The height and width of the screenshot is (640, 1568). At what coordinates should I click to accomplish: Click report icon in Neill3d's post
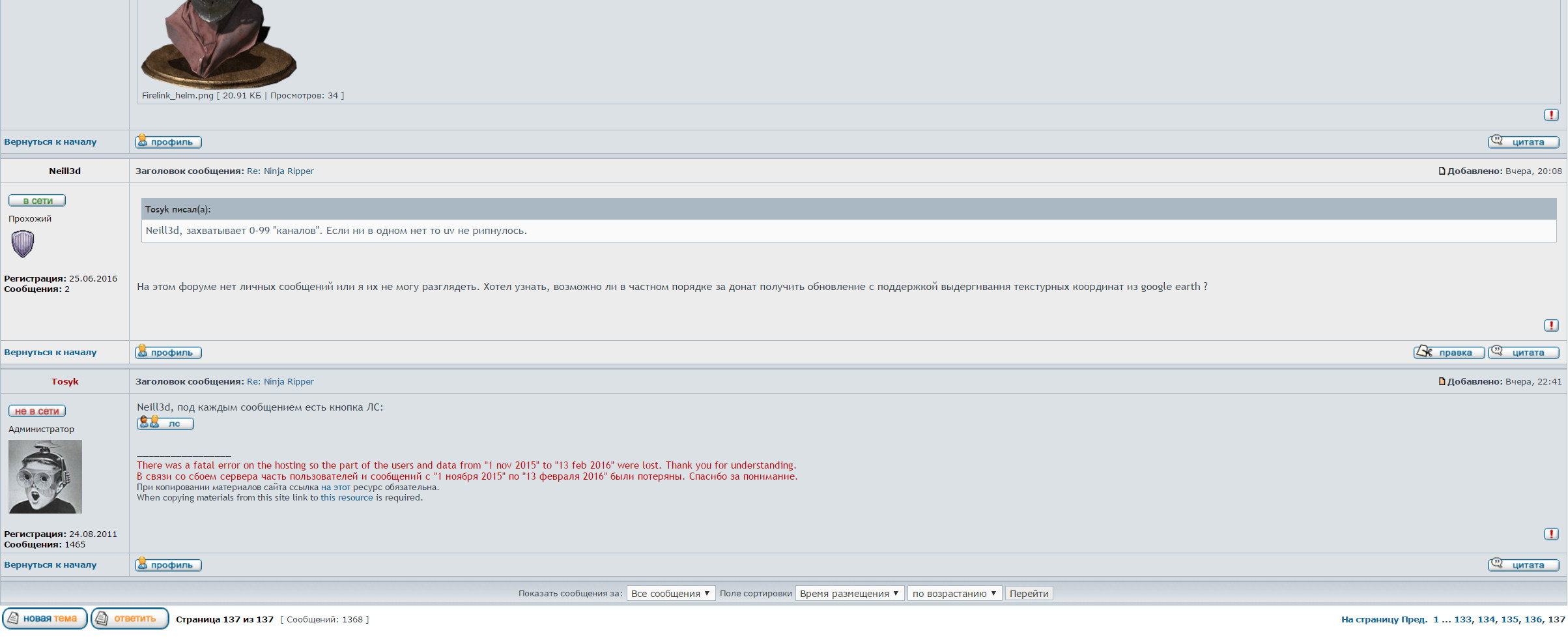(x=1550, y=325)
